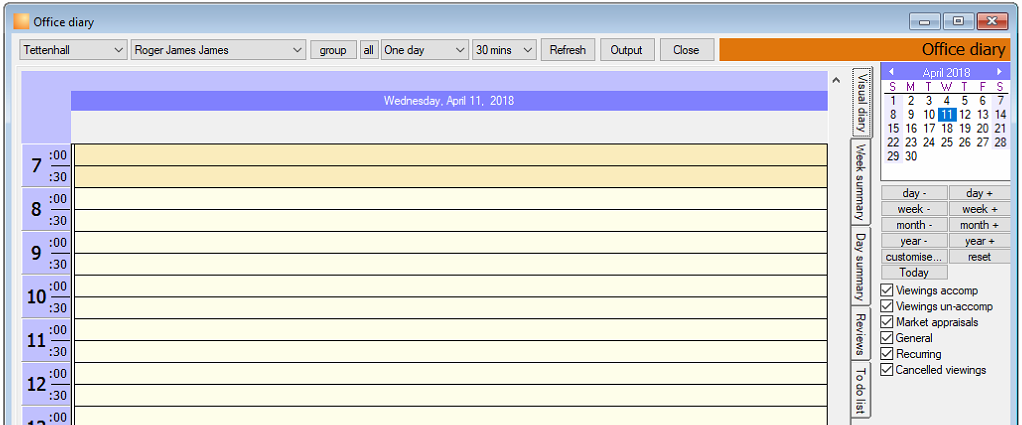Select April 18 in the calendar

pyautogui.click(x=947, y=128)
